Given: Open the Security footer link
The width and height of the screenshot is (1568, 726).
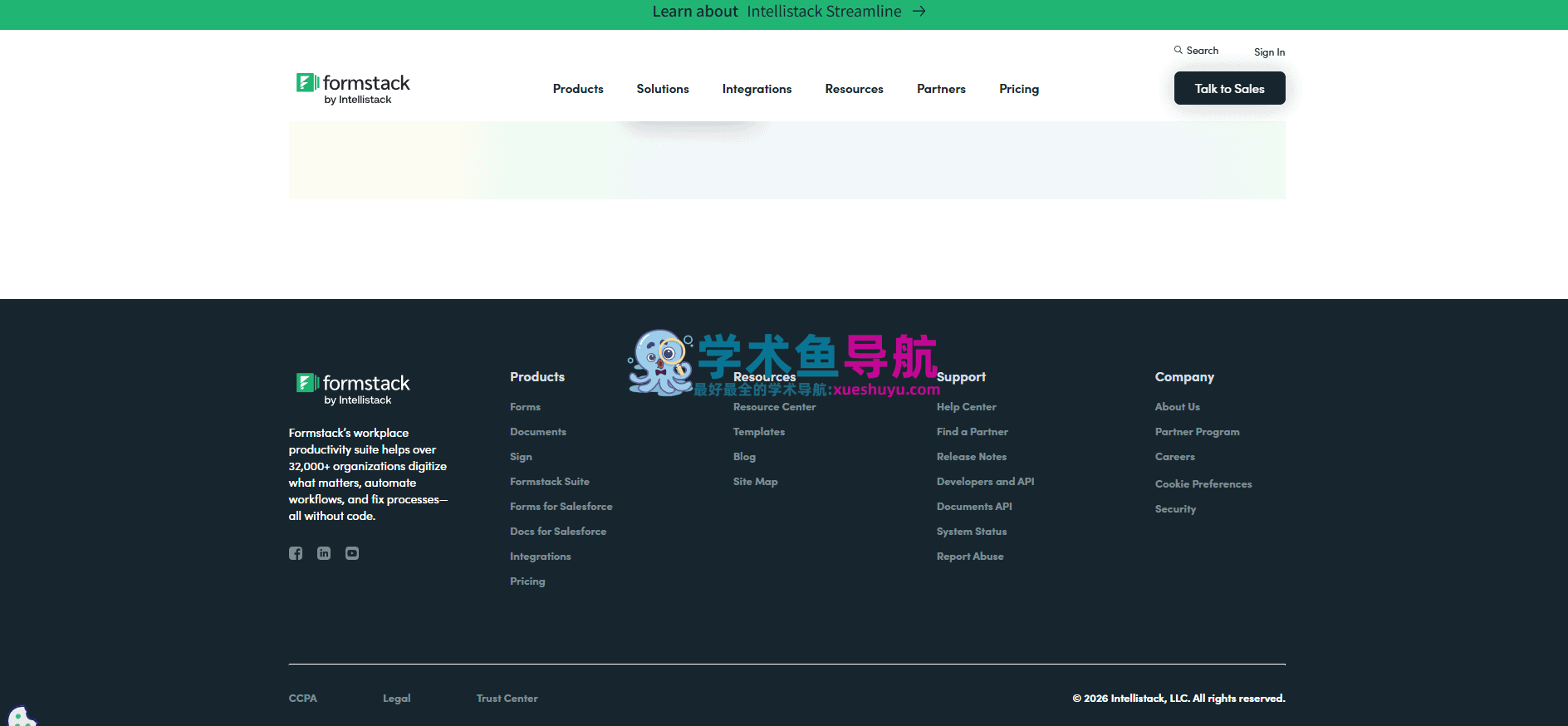Looking at the screenshot, I should coord(1175,509).
